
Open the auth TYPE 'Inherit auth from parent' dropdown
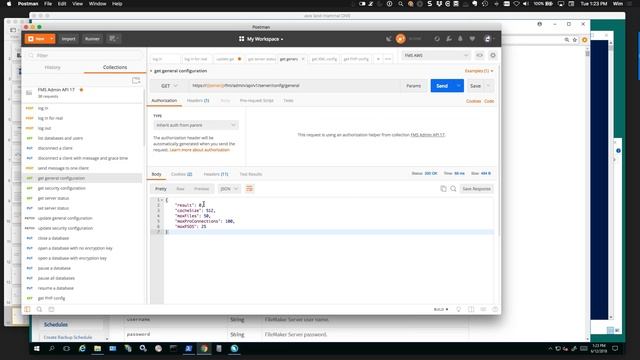point(196,125)
